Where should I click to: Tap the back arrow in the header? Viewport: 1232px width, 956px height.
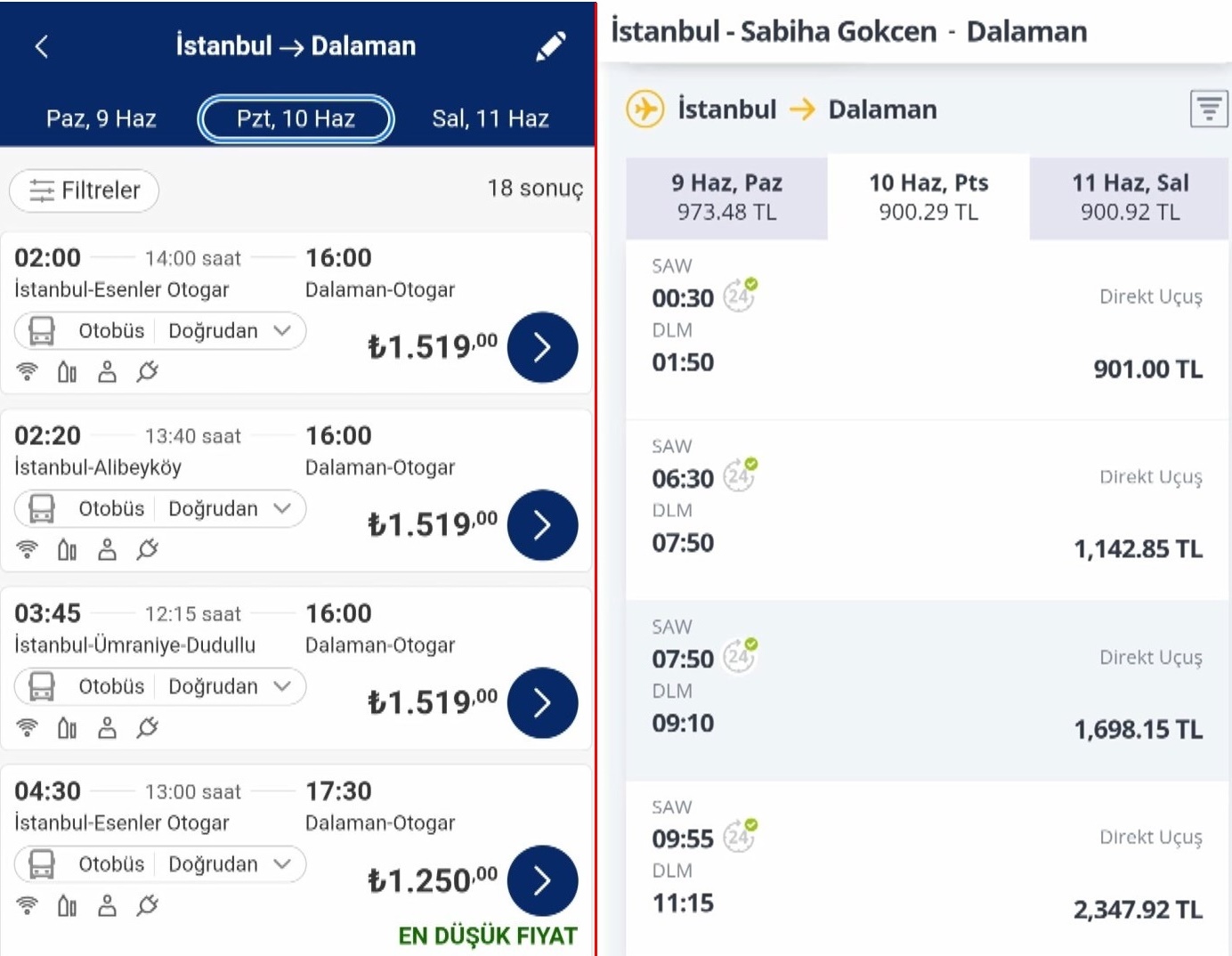tap(42, 46)
